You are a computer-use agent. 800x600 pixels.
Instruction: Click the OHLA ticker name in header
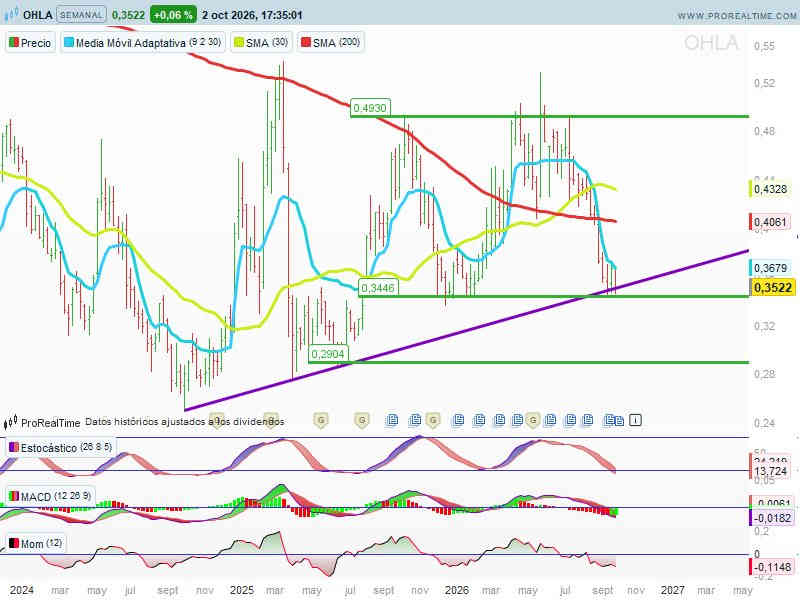pyautogui.click(x=38, y=15)
